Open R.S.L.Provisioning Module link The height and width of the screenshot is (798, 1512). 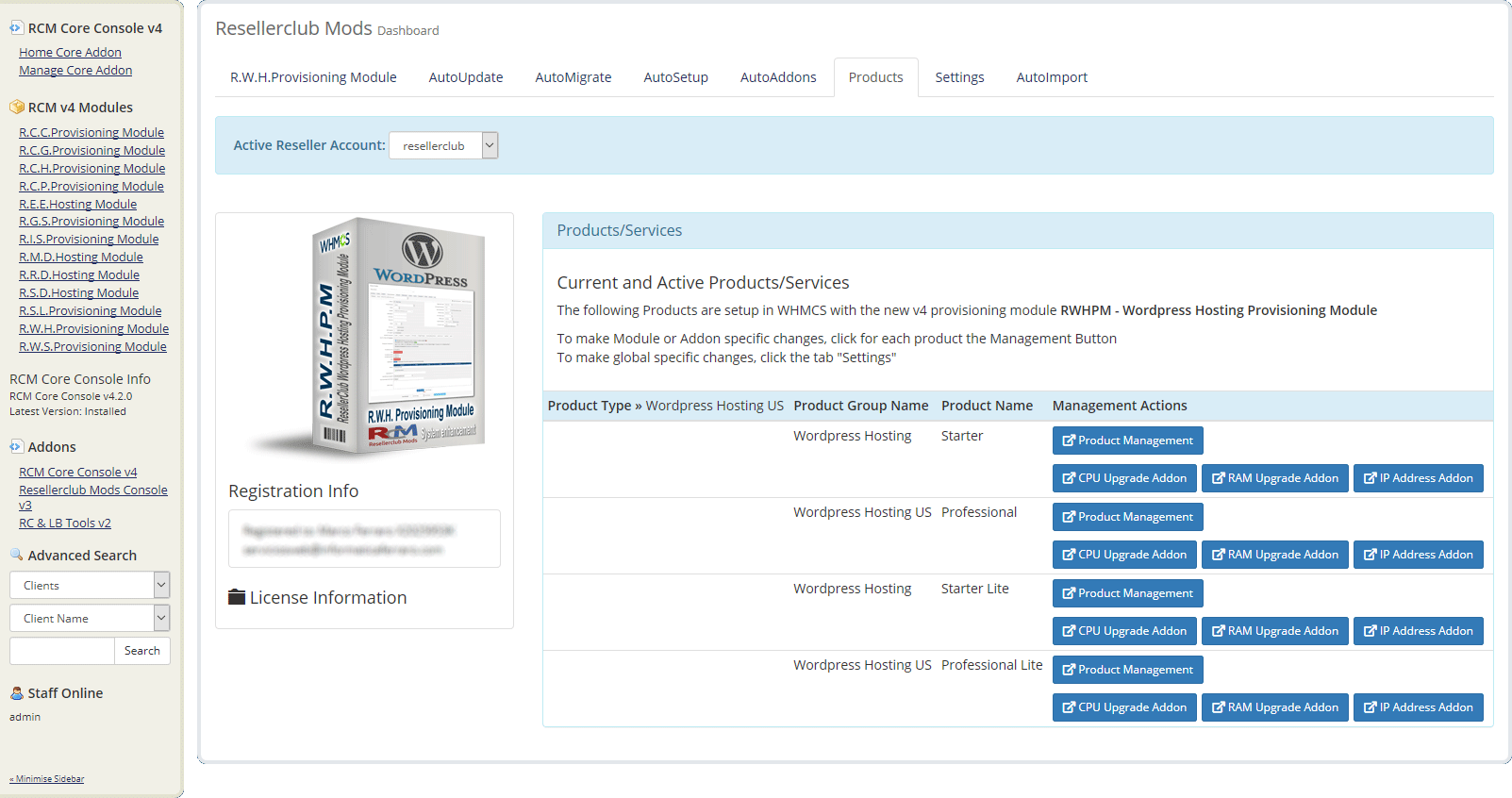[90, 311]
